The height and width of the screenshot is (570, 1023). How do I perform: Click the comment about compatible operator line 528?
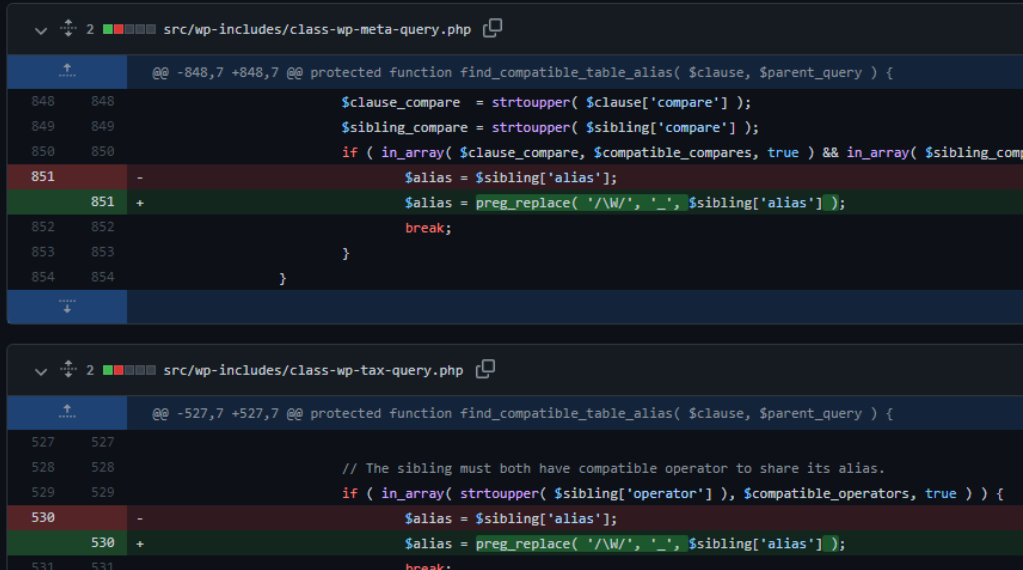pyautogui.click(x=613, y=468)
